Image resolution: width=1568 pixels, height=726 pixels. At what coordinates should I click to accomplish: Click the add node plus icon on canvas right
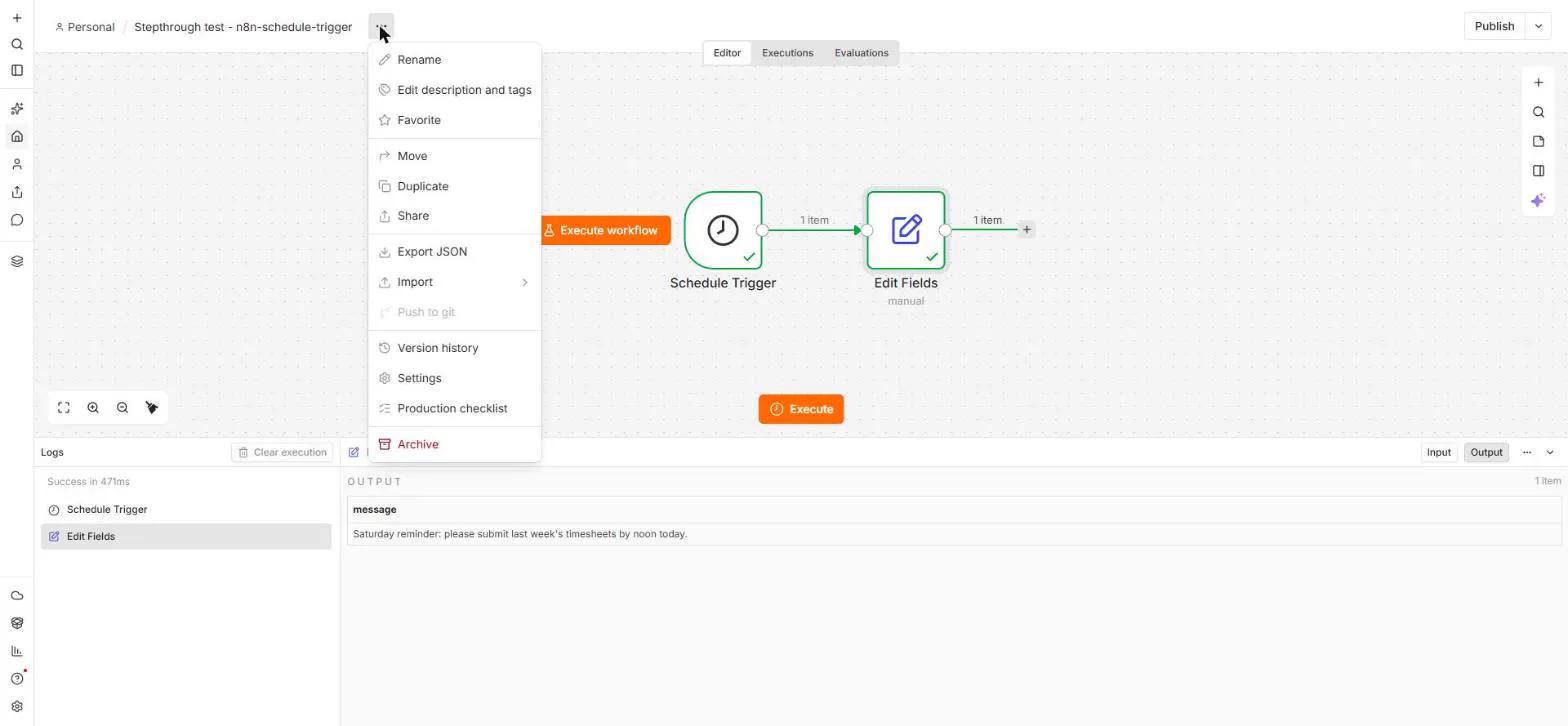click(x=1538, y=83)
